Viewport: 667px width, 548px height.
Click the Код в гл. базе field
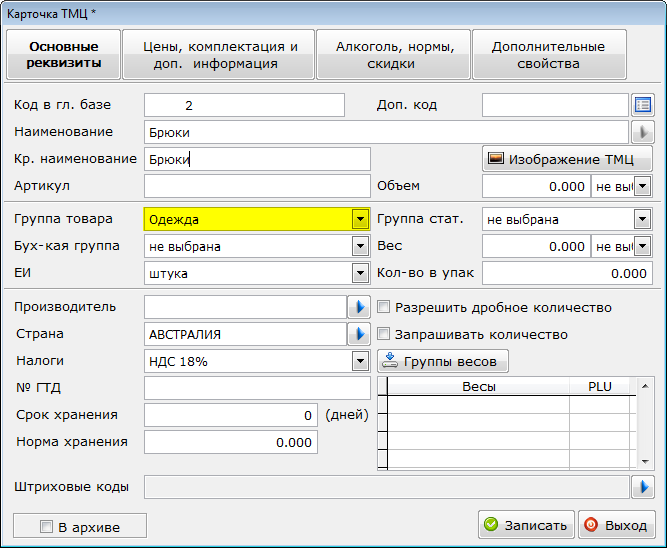(x=244, y=105)
